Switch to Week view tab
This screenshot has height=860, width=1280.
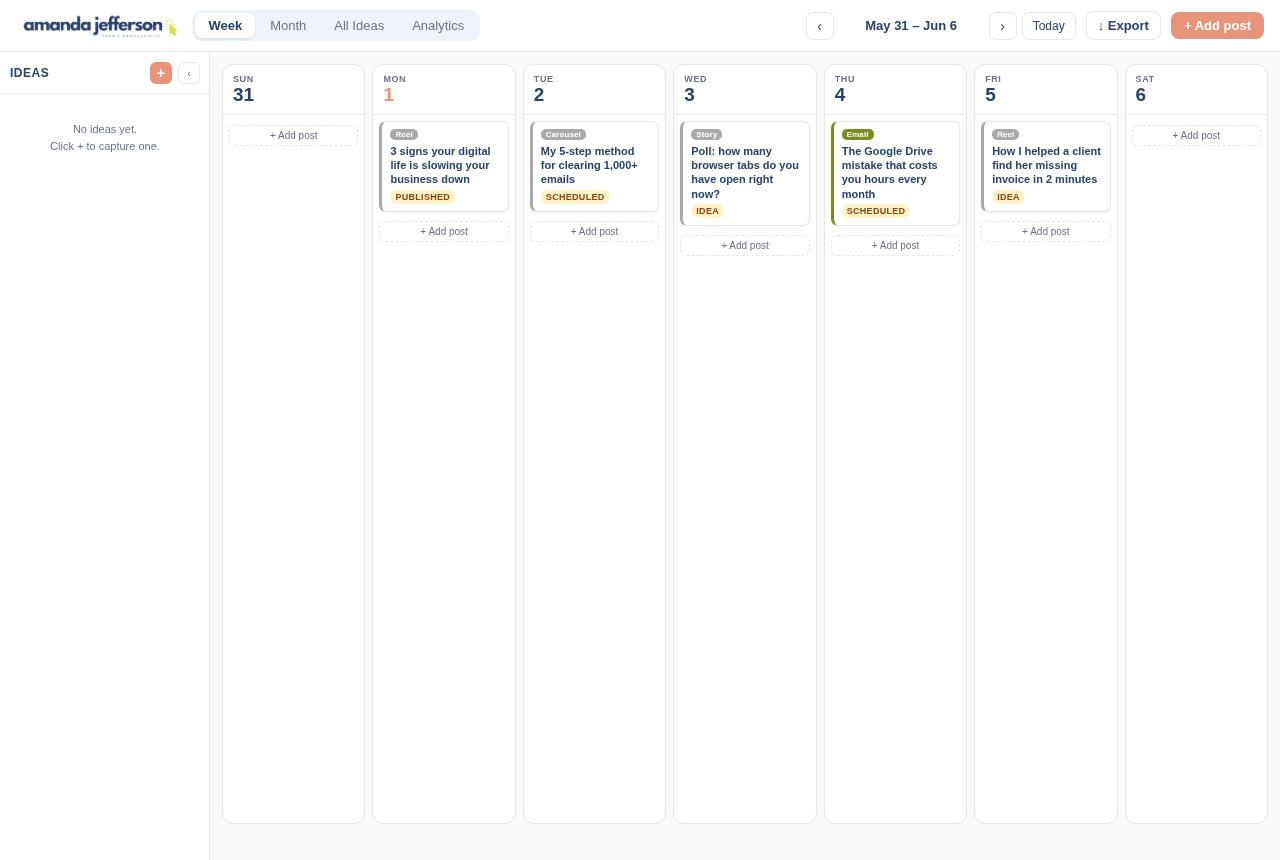225,26
